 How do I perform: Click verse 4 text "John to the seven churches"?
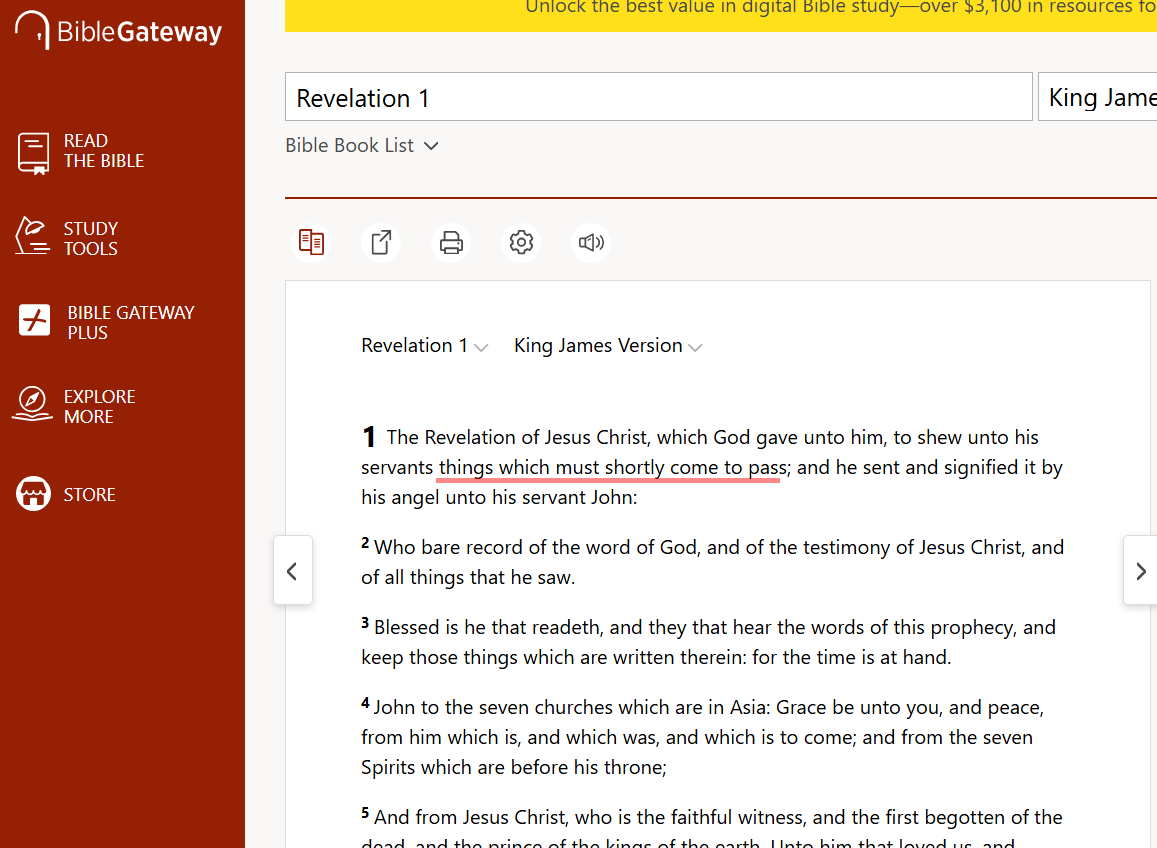(493, 707)
